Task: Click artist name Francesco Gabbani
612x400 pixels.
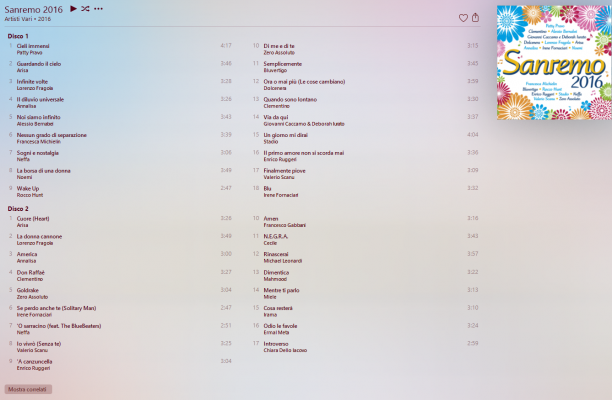Action: 285,225
